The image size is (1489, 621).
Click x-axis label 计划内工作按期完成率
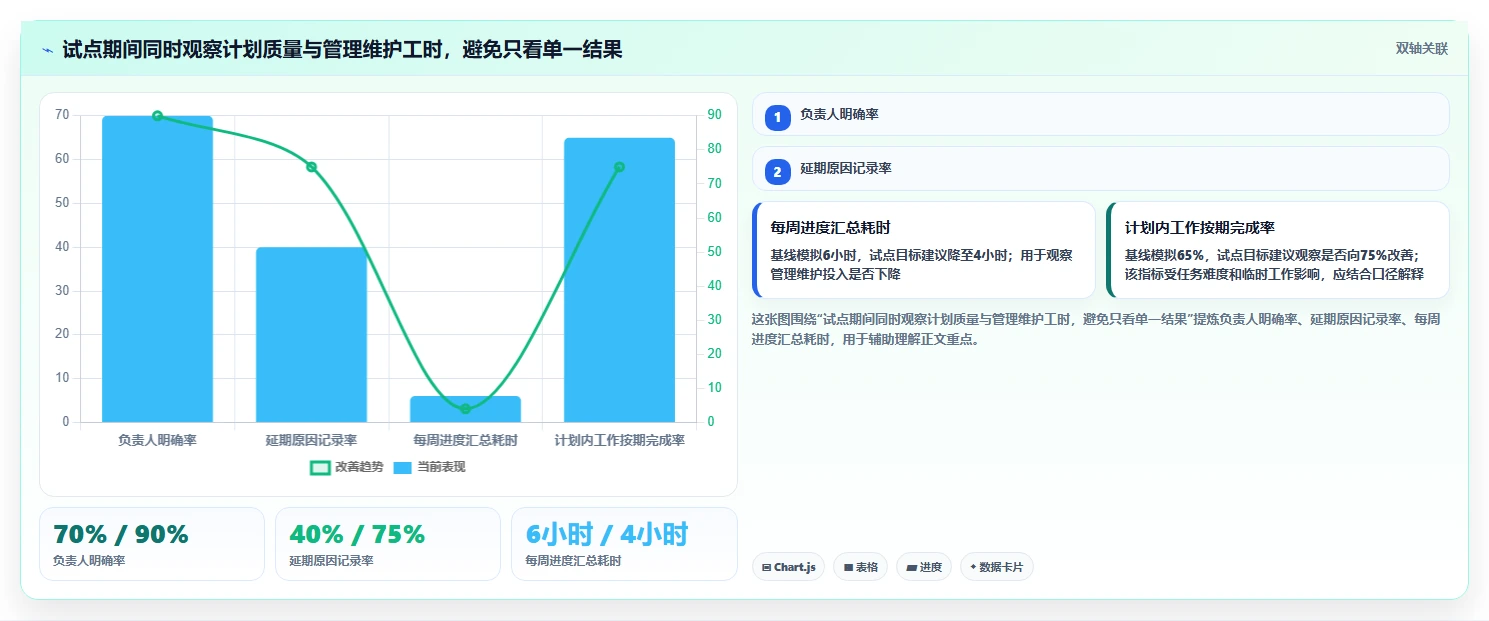(x=619, y=440)
